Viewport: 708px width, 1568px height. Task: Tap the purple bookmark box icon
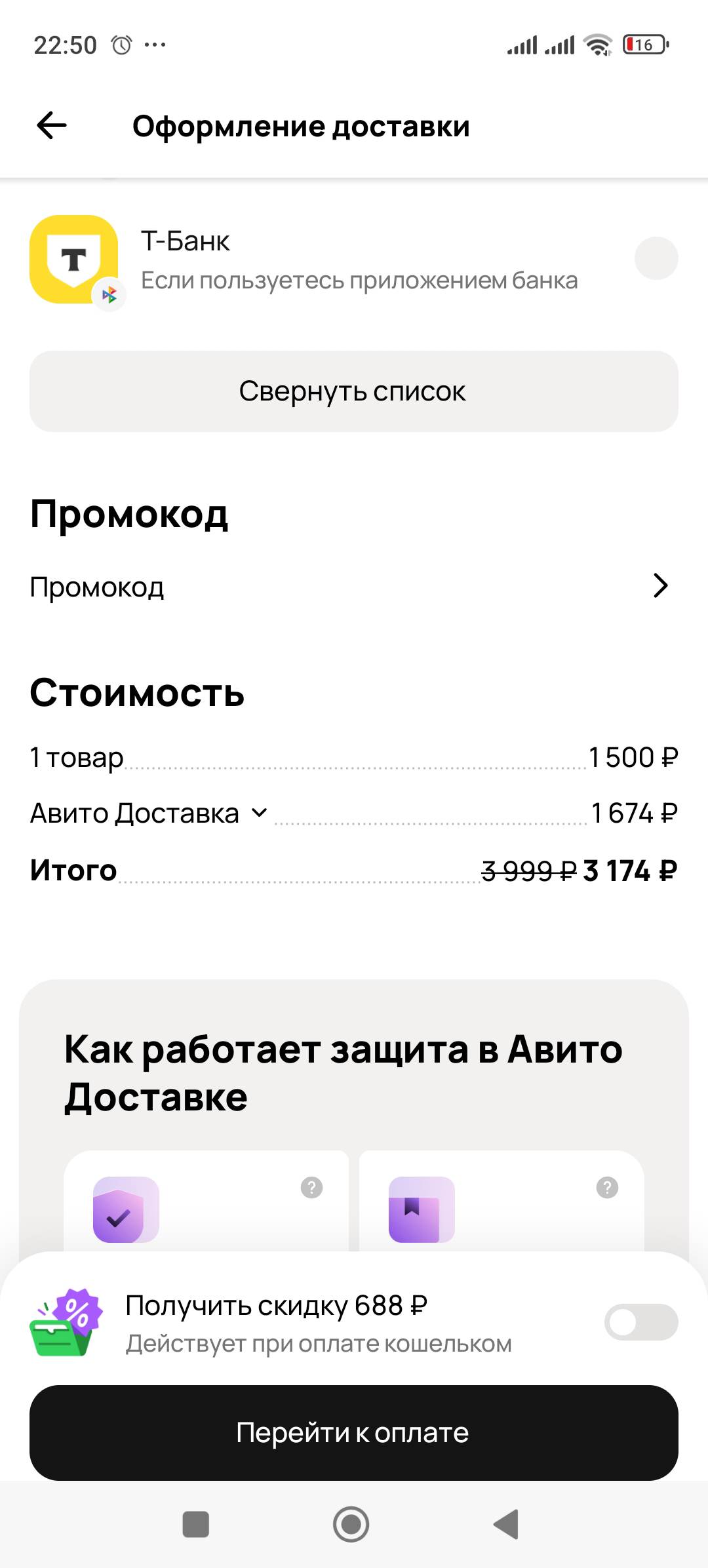click(422, 1209)
